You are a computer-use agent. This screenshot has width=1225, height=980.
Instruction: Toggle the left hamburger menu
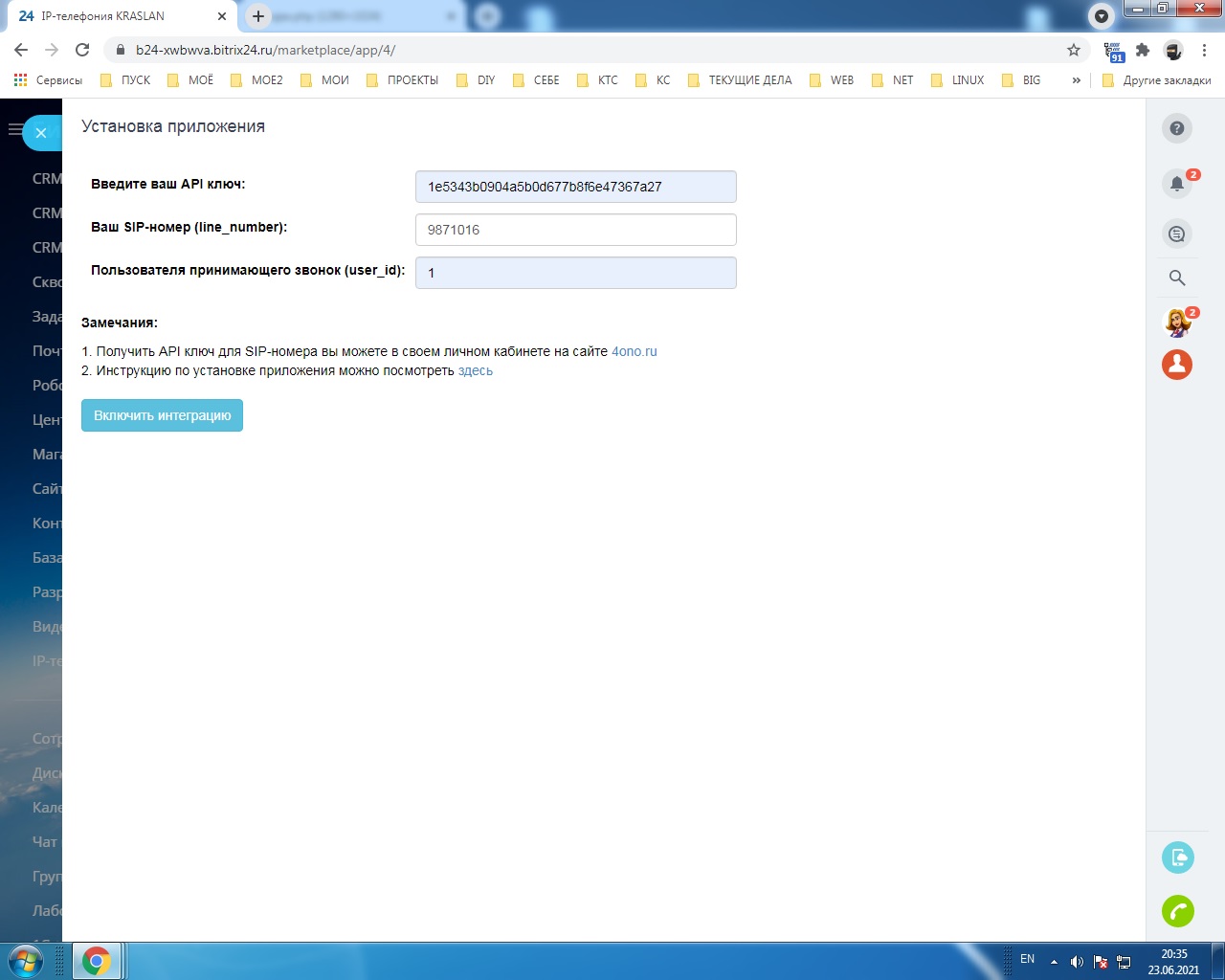[14, 129]
